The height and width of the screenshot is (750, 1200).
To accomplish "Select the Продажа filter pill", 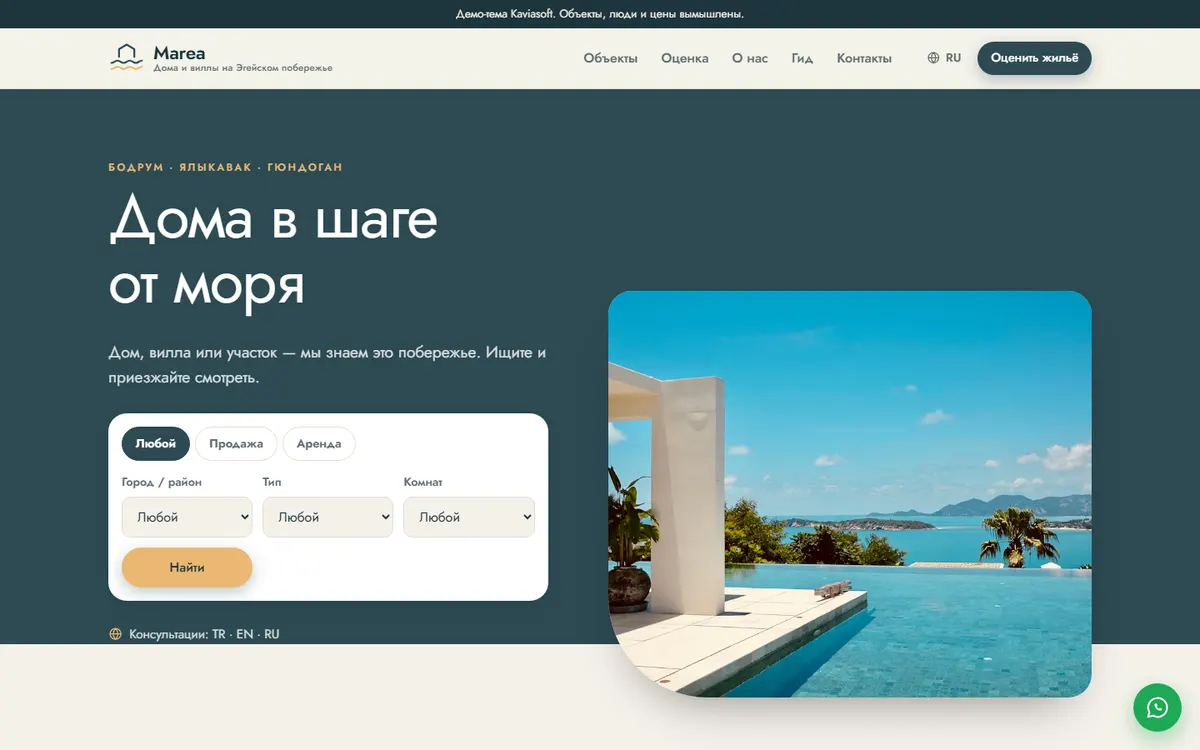I will [x=236, y=444].
